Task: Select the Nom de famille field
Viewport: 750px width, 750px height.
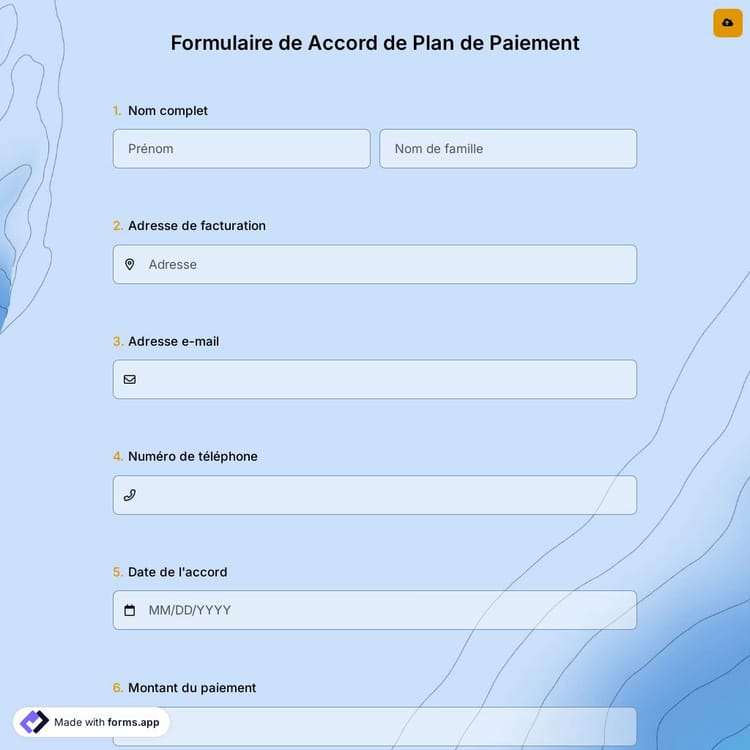Action: pyautogui.click(x=507, y=149)
